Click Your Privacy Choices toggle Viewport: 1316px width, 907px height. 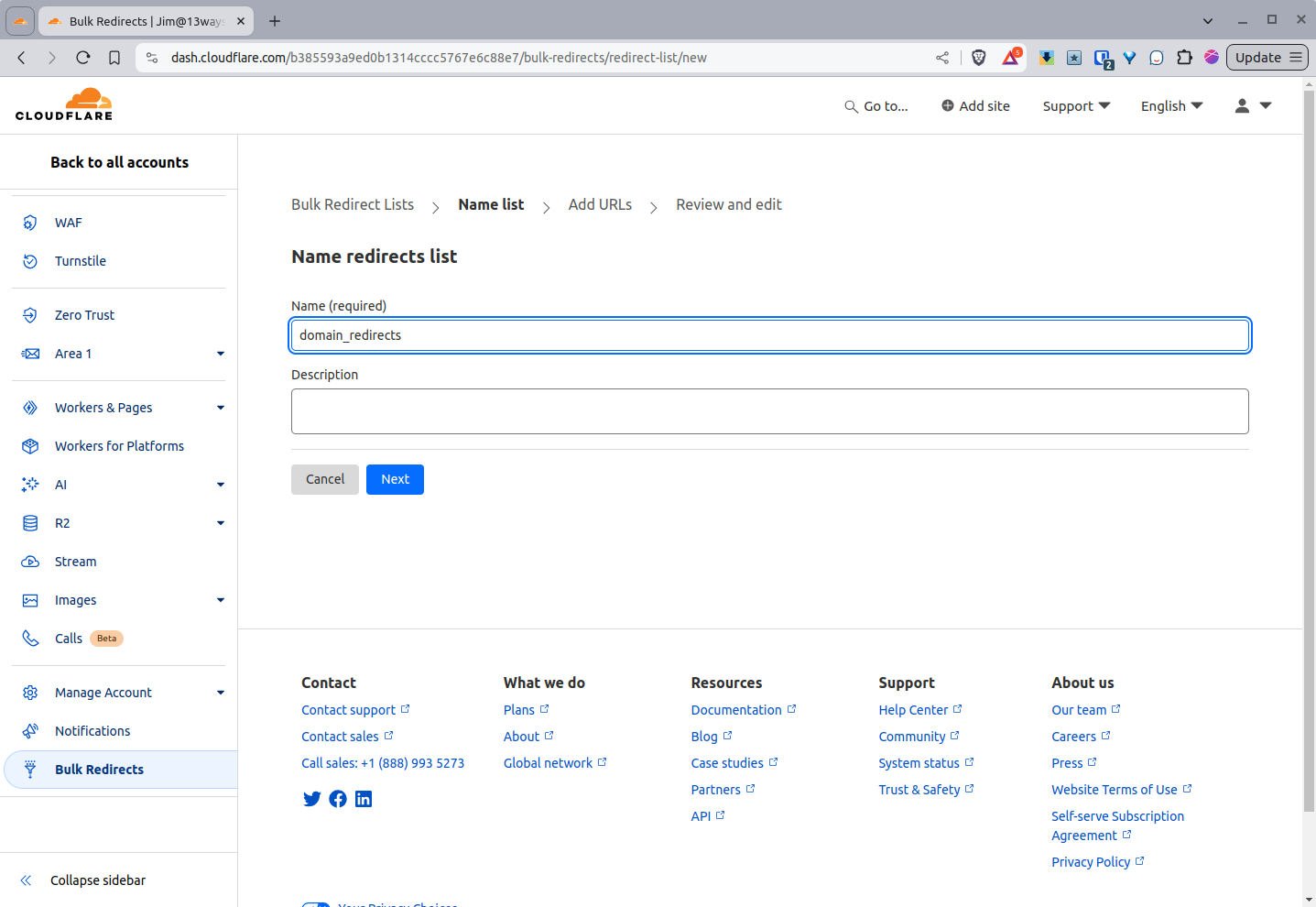click(x=317, y=903)
